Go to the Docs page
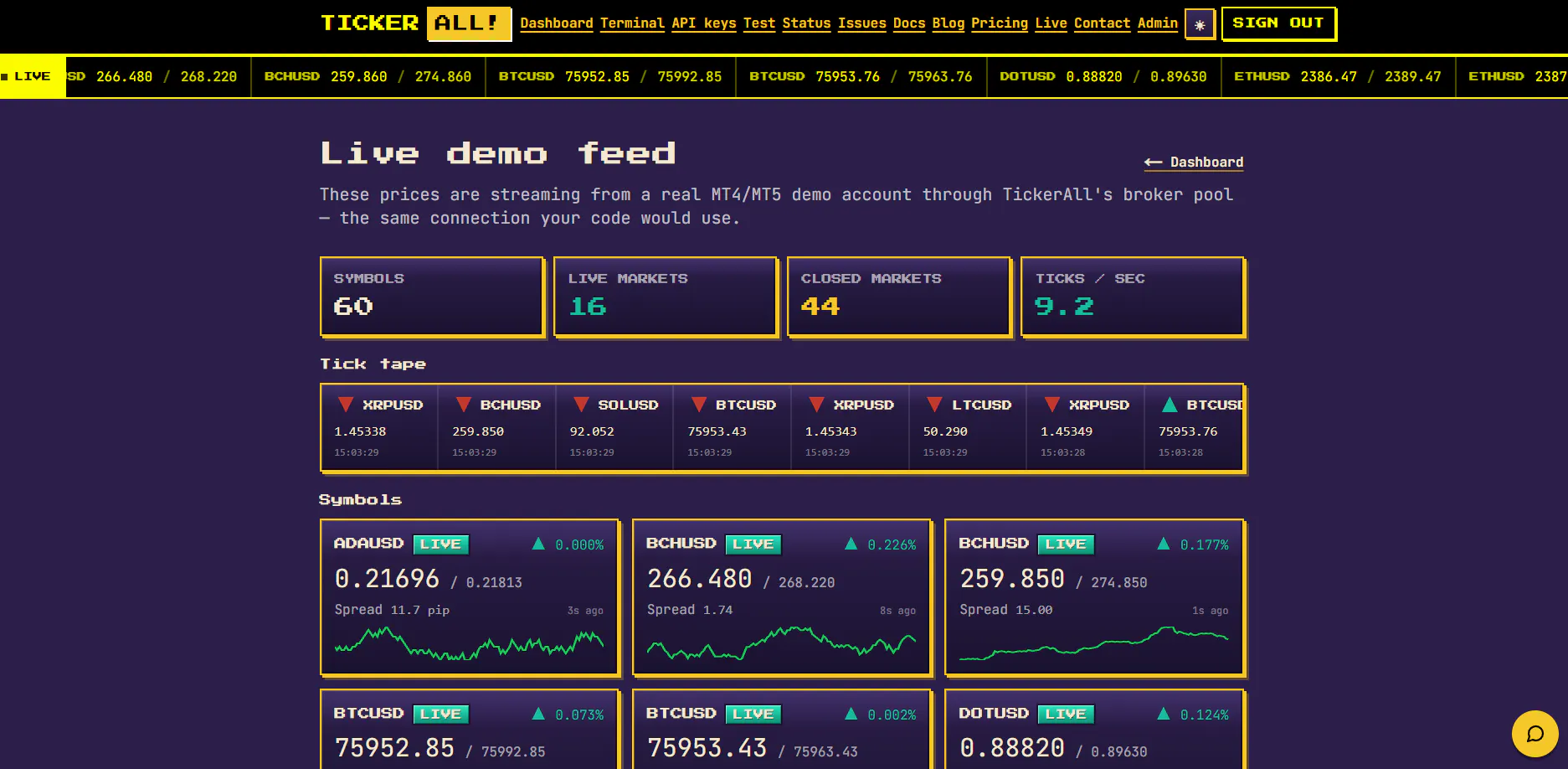This screenshot has width=1568, height=769. 909,23
